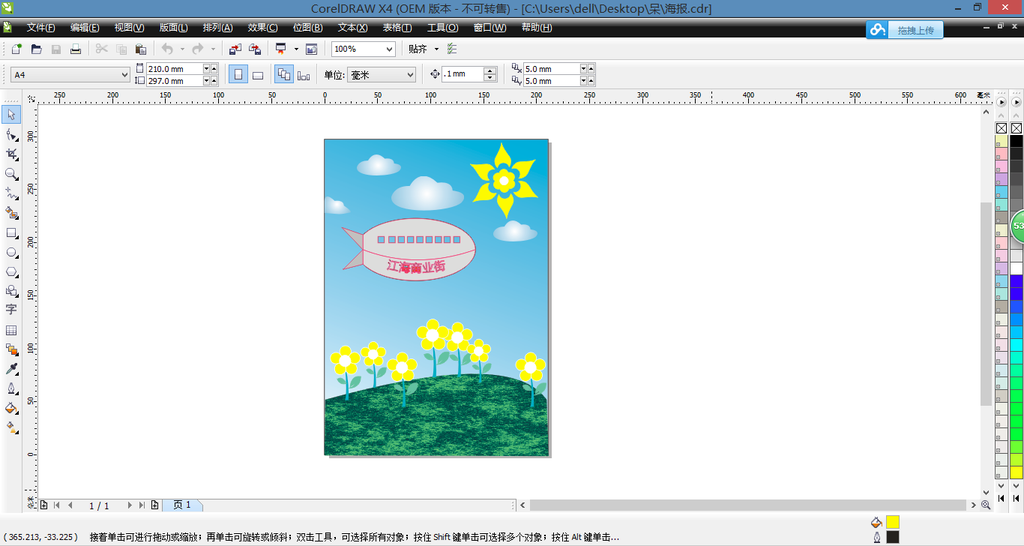Switch to the 页 1 page tab

point(182,506)
